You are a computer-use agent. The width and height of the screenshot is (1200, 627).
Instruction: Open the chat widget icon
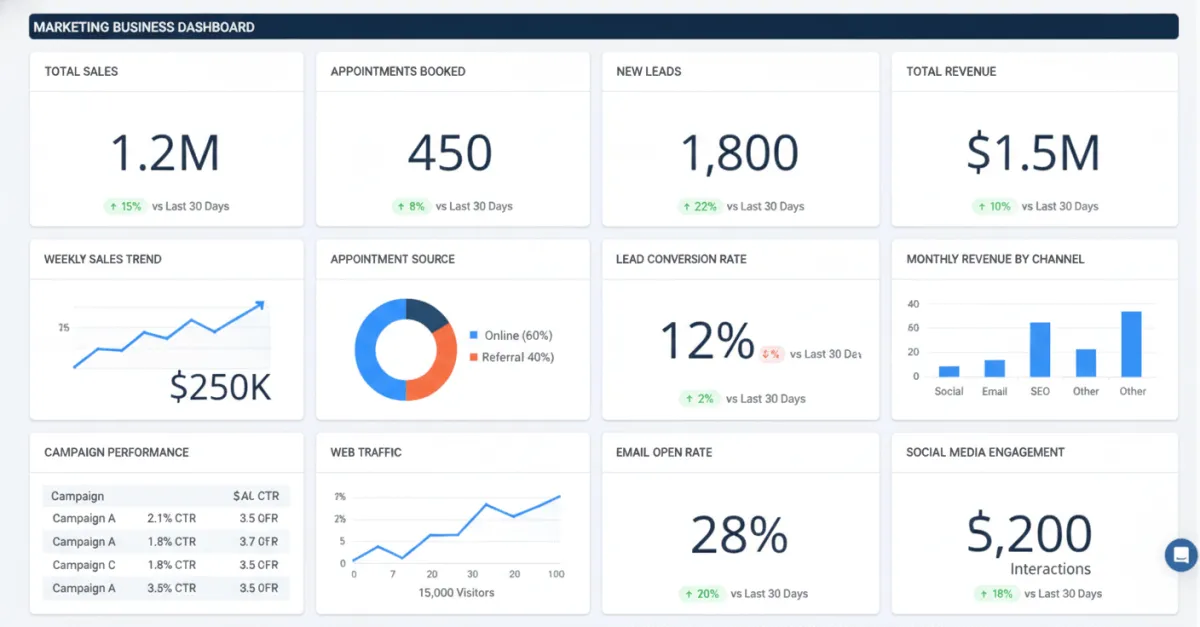point(1181,555)
